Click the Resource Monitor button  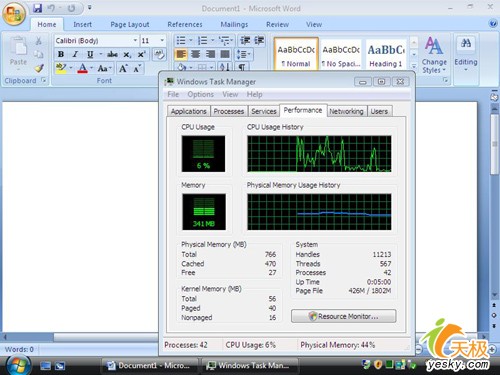tap(343, 316)
